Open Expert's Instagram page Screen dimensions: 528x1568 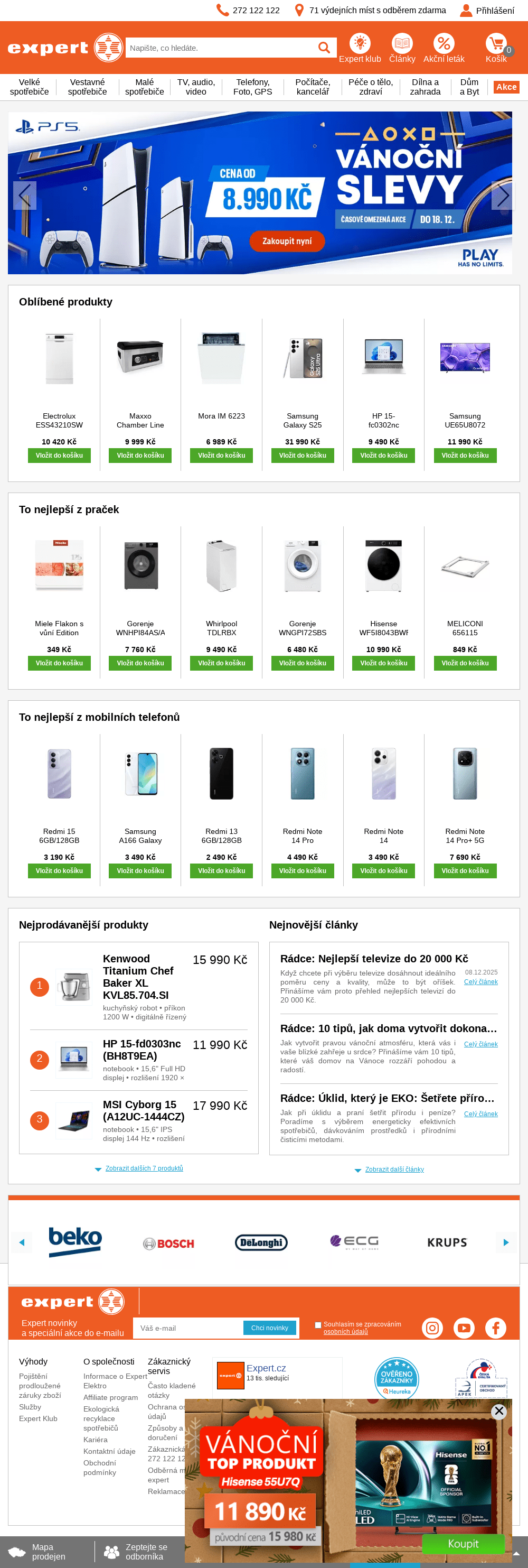pyautogui.click(x=432, y=1328)
